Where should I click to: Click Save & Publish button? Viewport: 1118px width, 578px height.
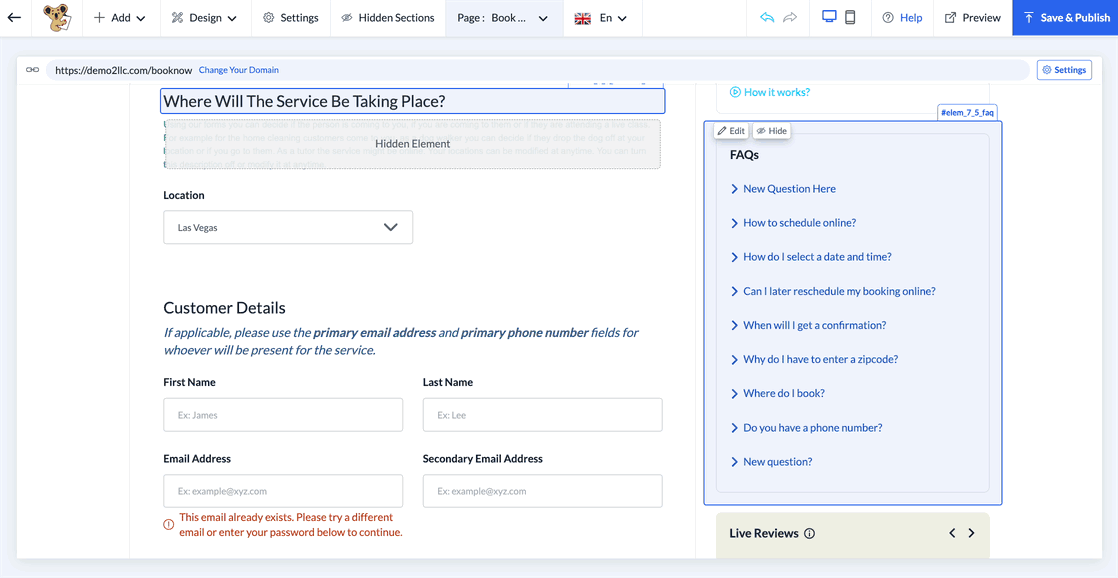(x=1065, y=18)
